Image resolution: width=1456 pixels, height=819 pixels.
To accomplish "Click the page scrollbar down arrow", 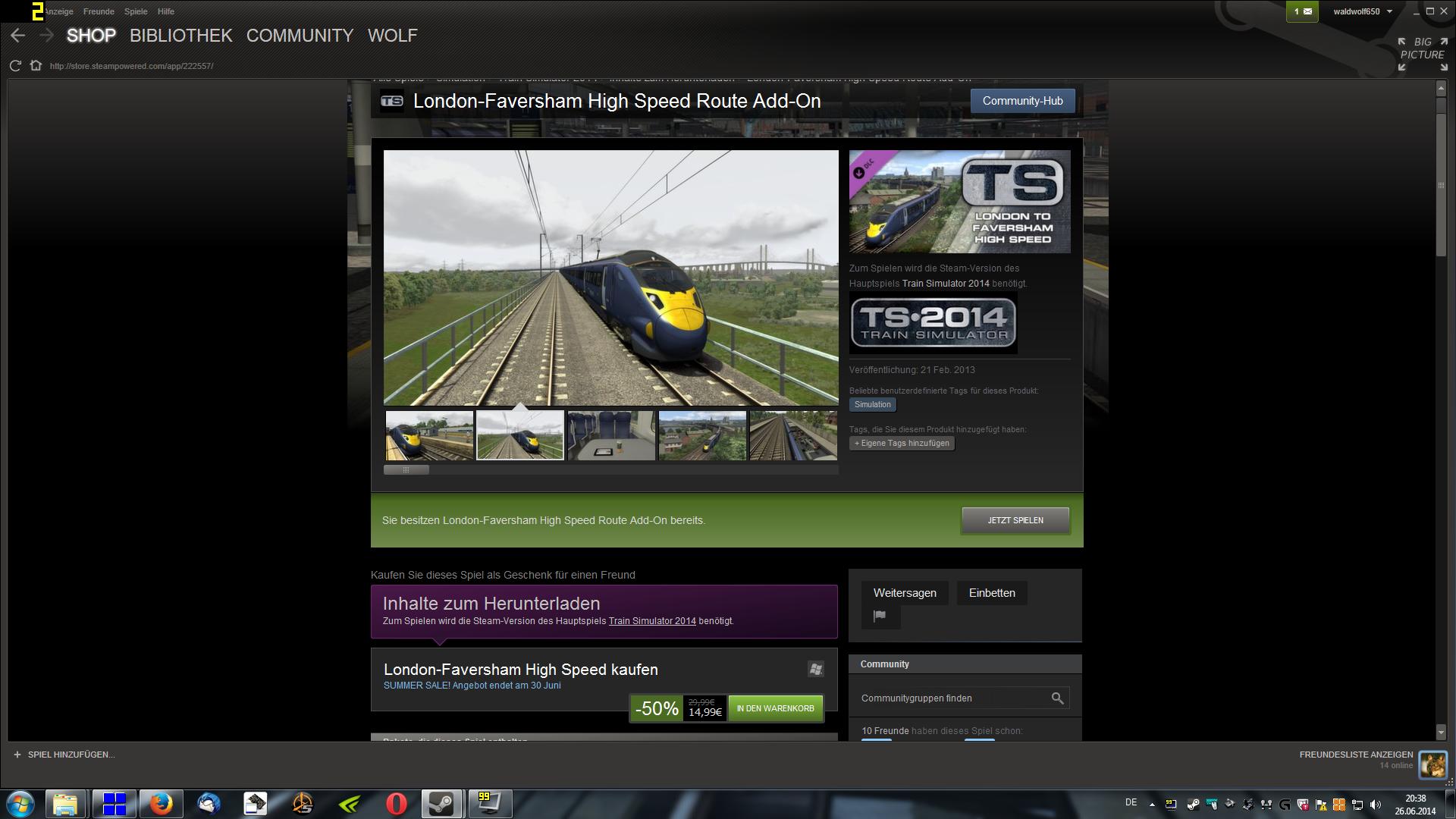I will tap(1441, 733).
